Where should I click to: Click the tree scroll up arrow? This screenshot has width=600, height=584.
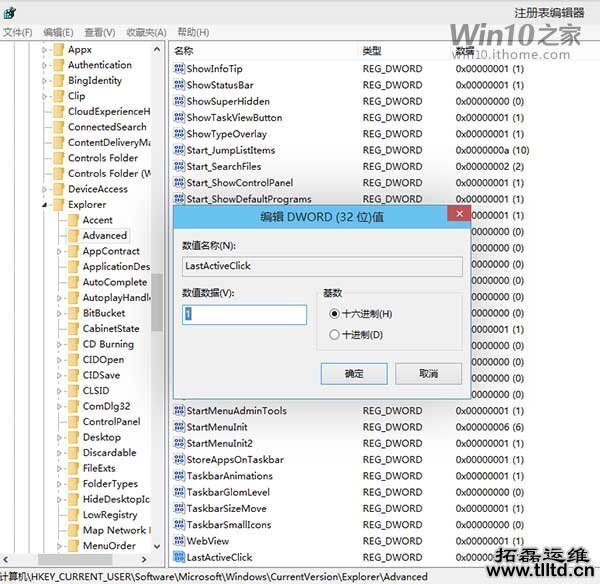click(157, 50)
